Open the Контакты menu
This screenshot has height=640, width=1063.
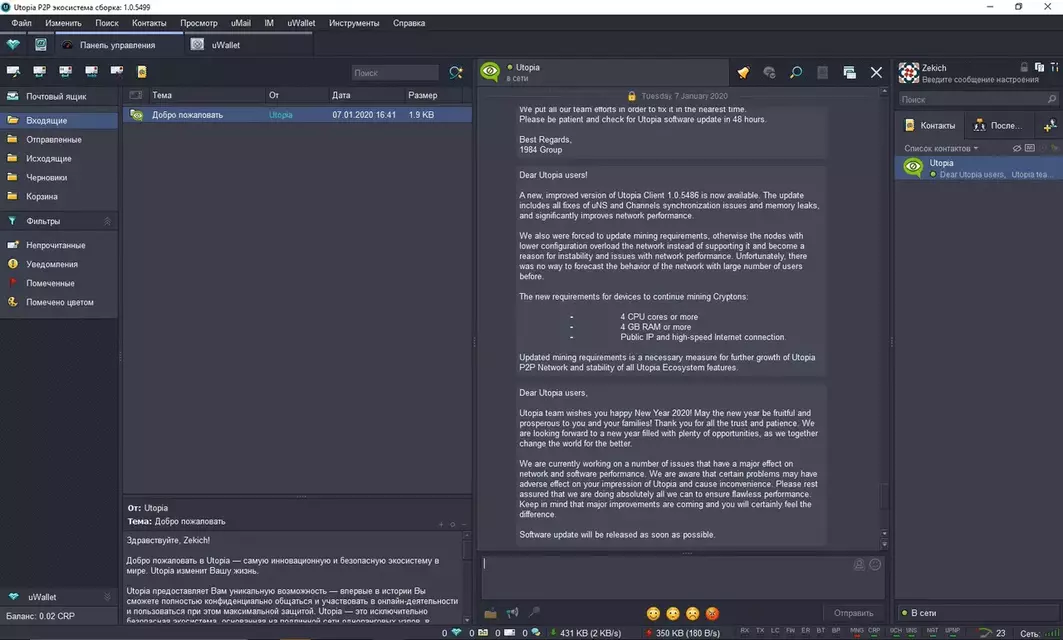tap(149, 23)
